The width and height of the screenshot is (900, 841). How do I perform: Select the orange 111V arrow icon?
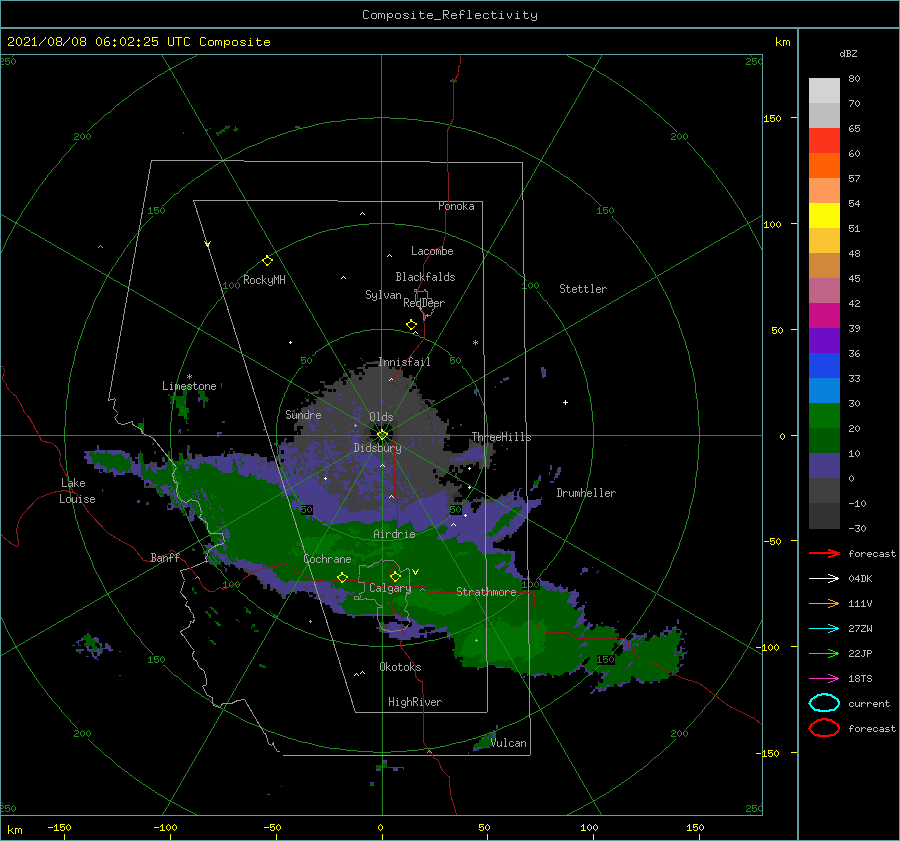click(x=824, y=603)
